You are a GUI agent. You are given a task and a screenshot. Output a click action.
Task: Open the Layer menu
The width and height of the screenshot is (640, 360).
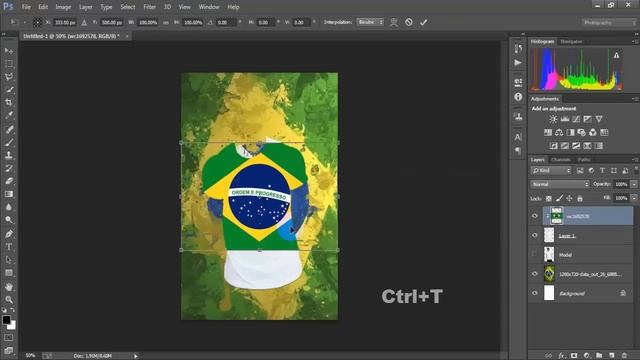pyautogui.click(x=85, y=7)
